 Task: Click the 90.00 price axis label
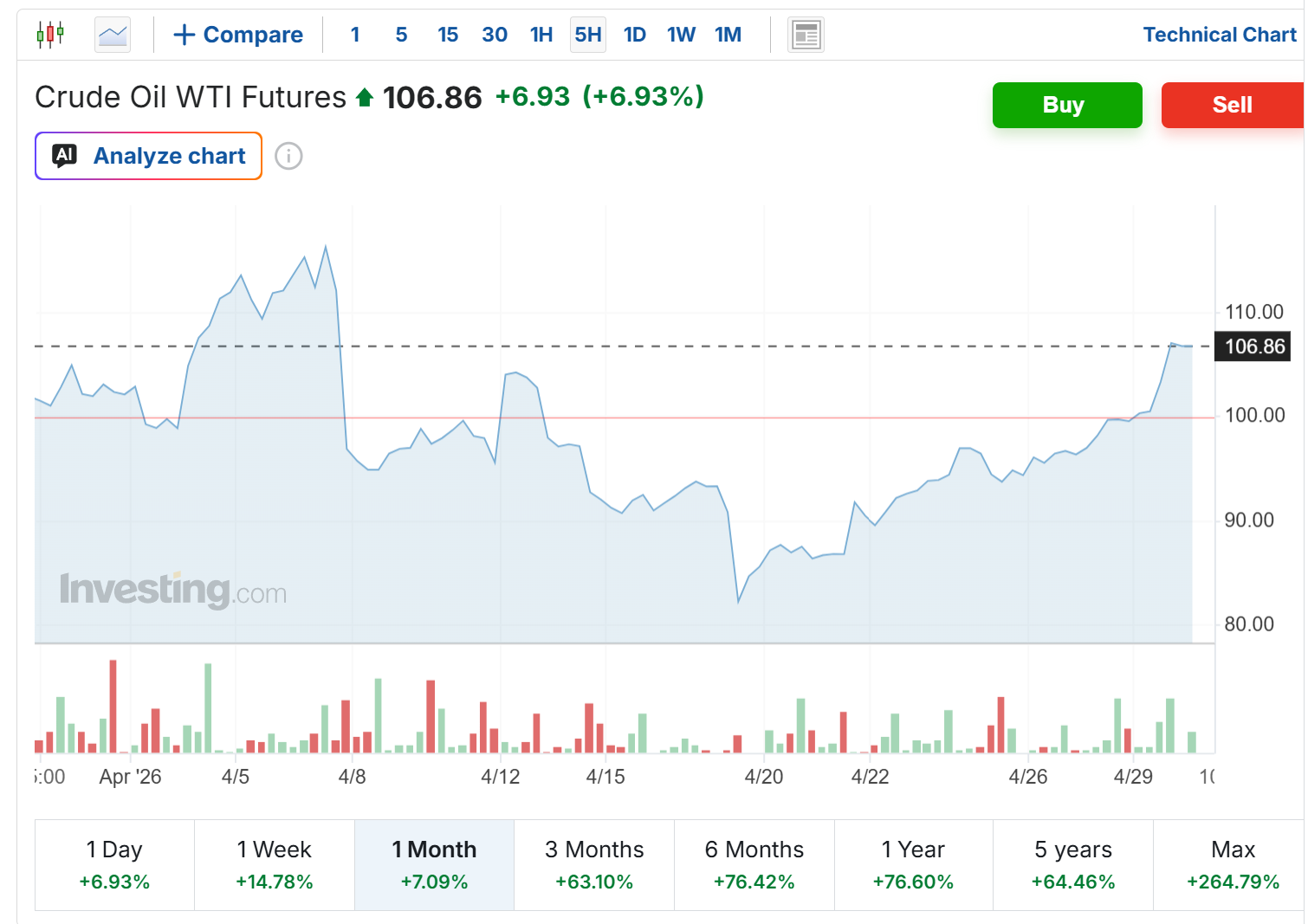pyautogui.click(x=1249, y=520)
